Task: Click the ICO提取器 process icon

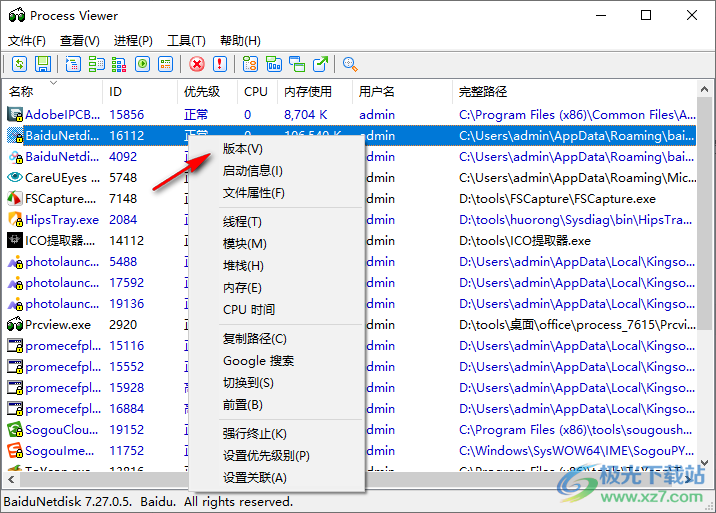Action: (x=15, y=240)
